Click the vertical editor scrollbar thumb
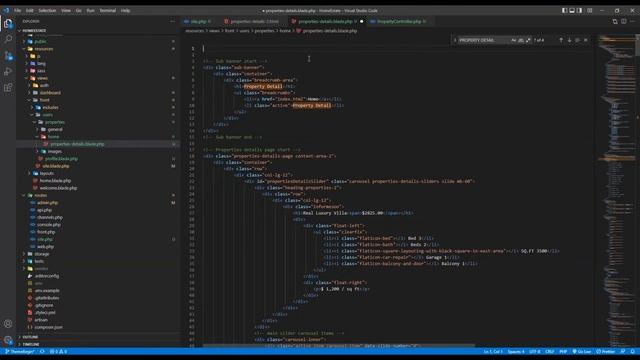Viewport: 640px width, 360px height. [638, 46]
